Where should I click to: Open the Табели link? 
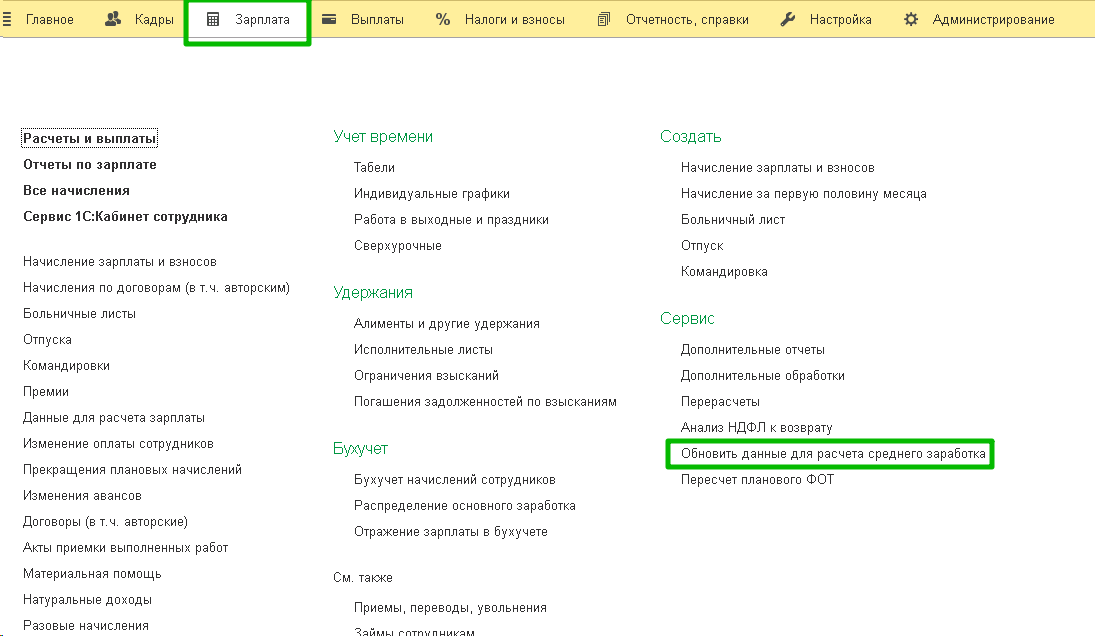tap(374, 168)
